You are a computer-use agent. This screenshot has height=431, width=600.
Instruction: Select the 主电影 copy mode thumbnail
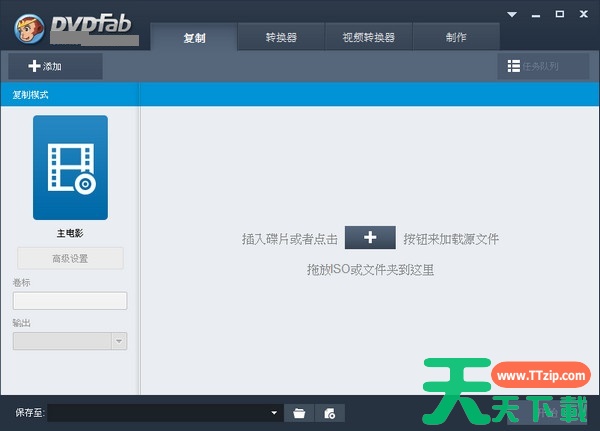coord(70,168)
